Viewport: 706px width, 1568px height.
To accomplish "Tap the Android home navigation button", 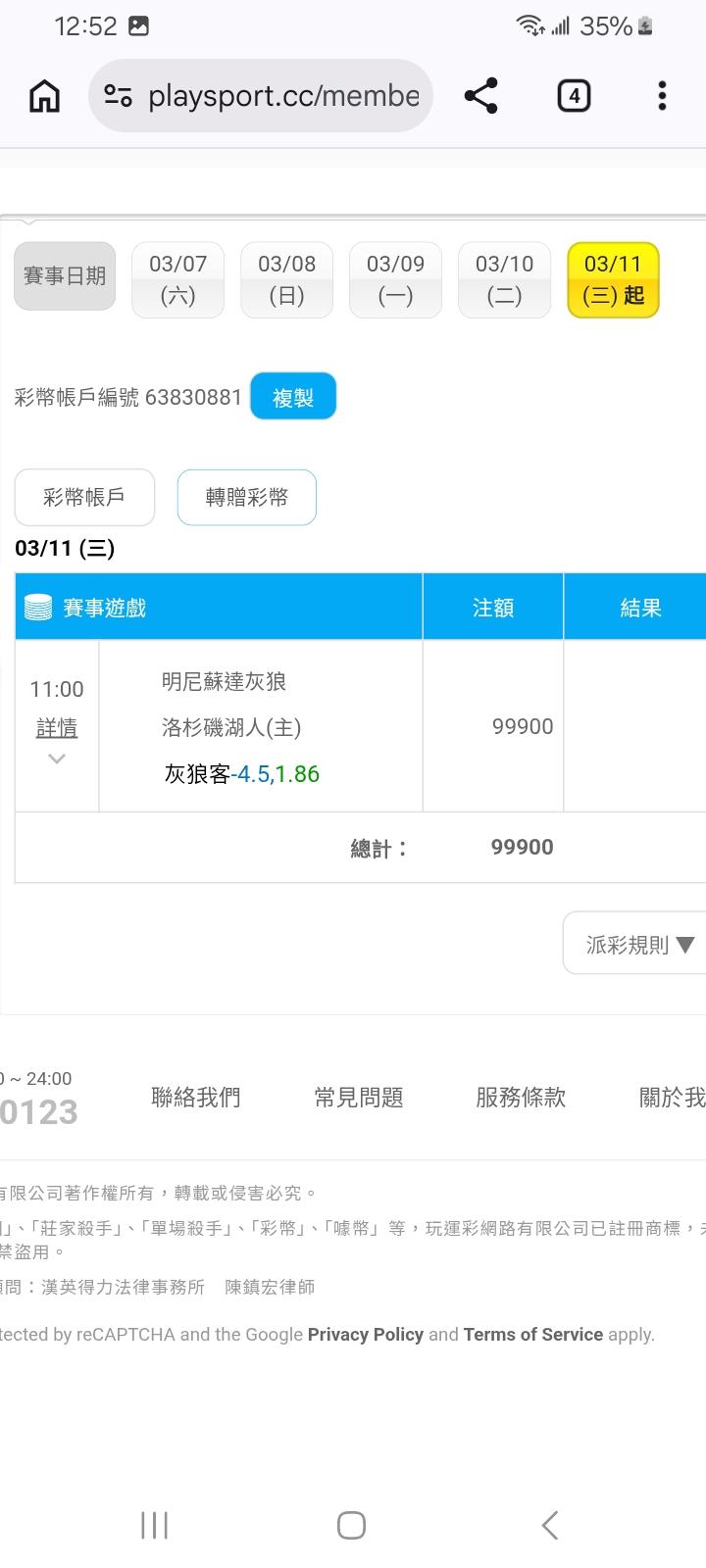I will pos(351,1525).
